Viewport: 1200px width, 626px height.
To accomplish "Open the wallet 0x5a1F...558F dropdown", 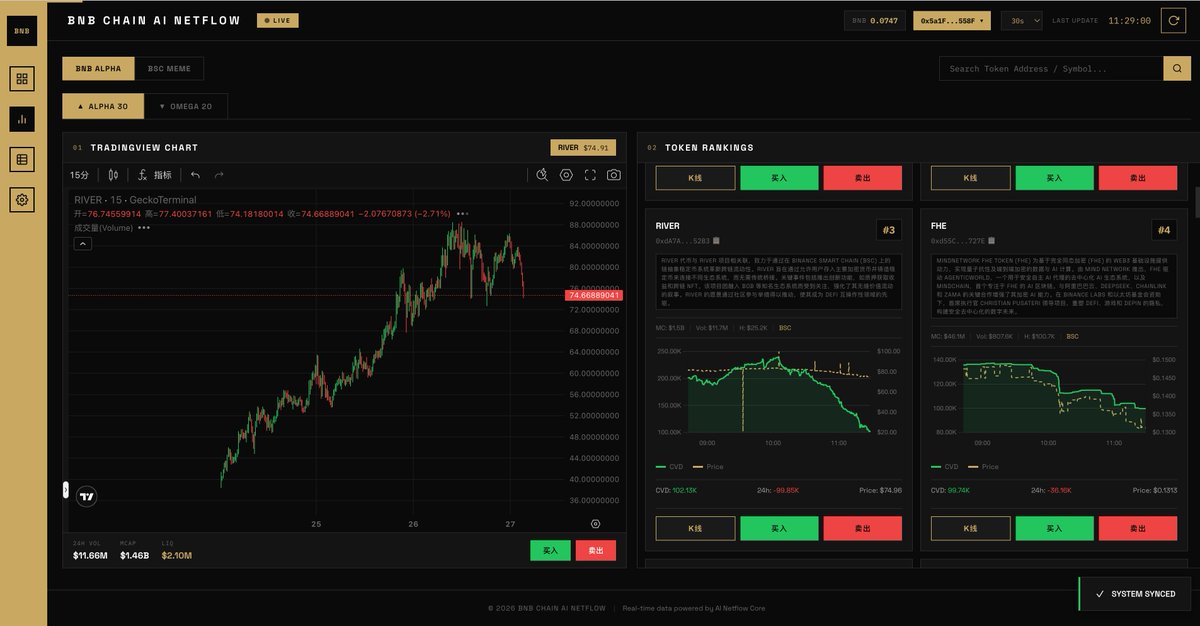I will coord(952,20).
